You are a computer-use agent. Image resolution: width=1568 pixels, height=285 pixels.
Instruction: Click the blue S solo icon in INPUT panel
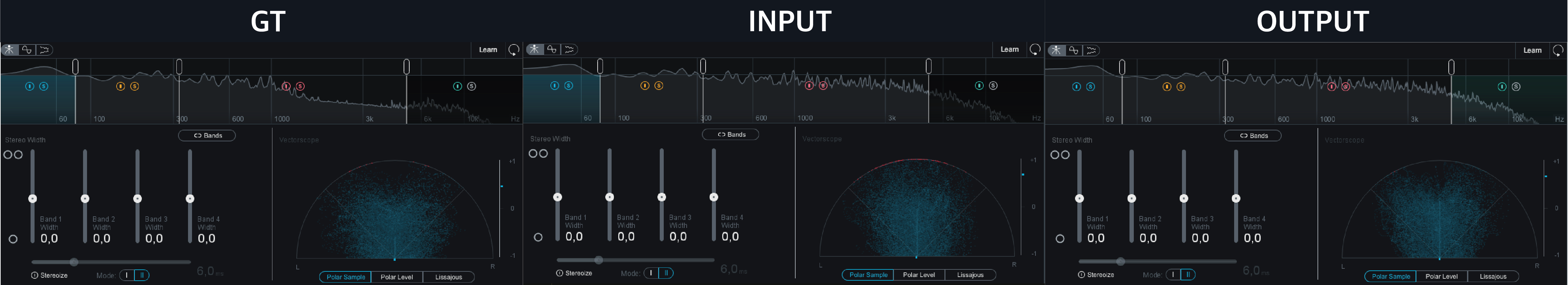tap(568, 86)
